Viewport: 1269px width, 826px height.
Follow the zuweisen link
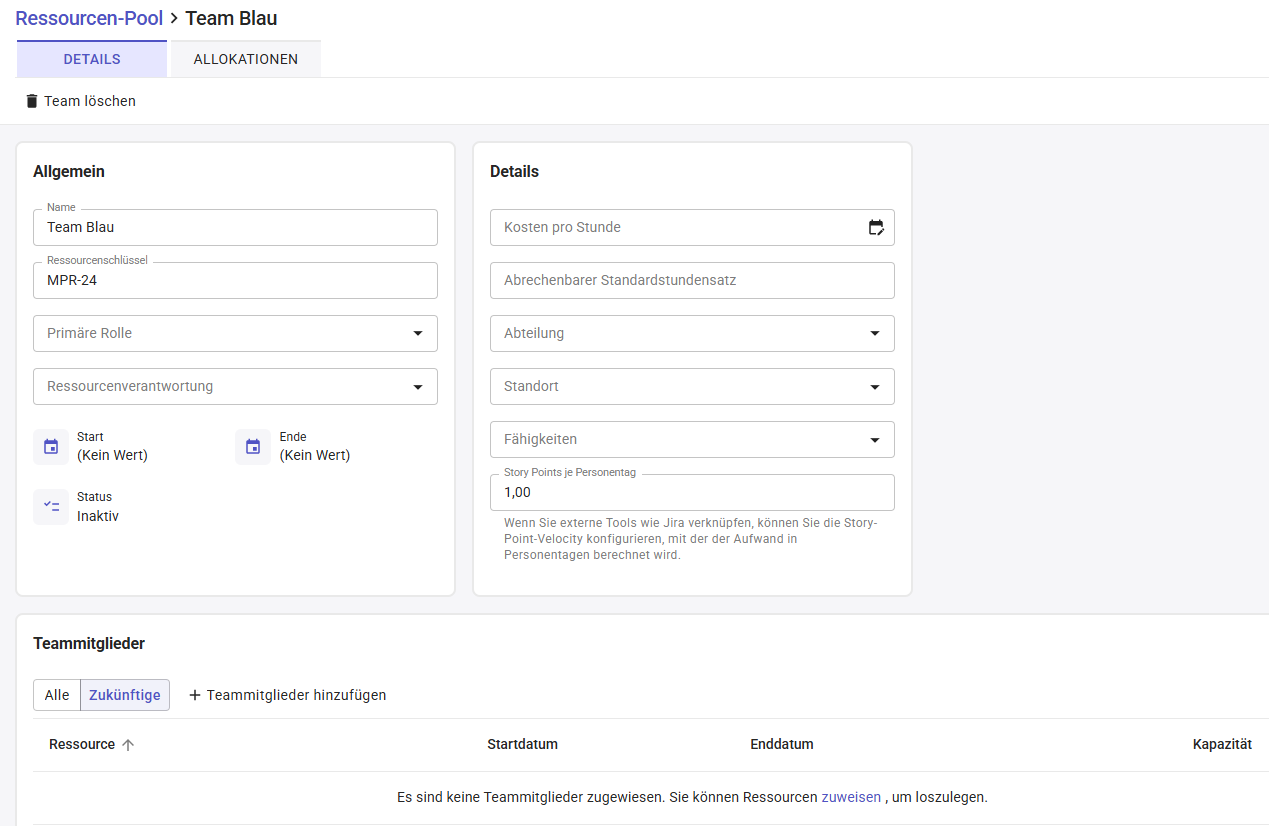pyautogui.click(x=851, y=797)
